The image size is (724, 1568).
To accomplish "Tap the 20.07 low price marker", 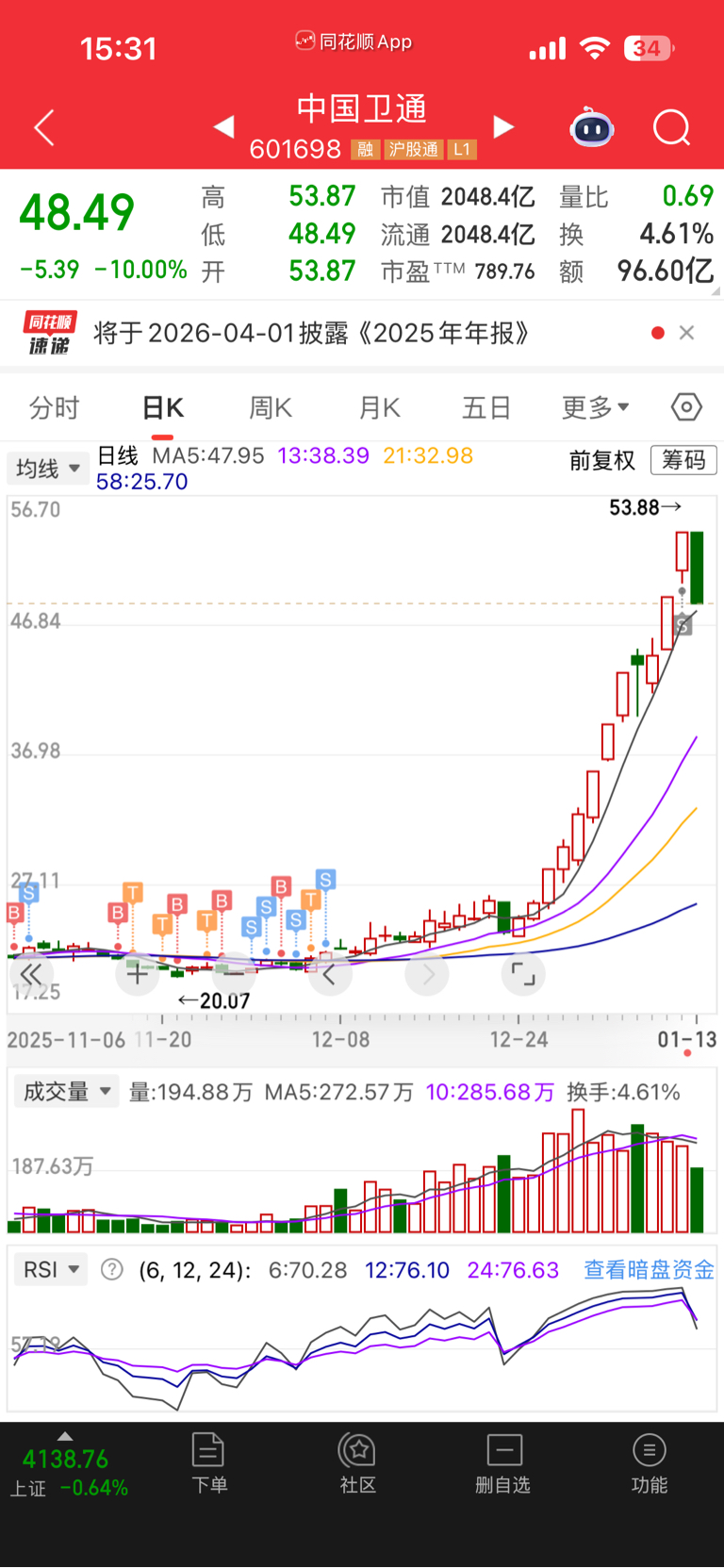I will (214, 1000).
